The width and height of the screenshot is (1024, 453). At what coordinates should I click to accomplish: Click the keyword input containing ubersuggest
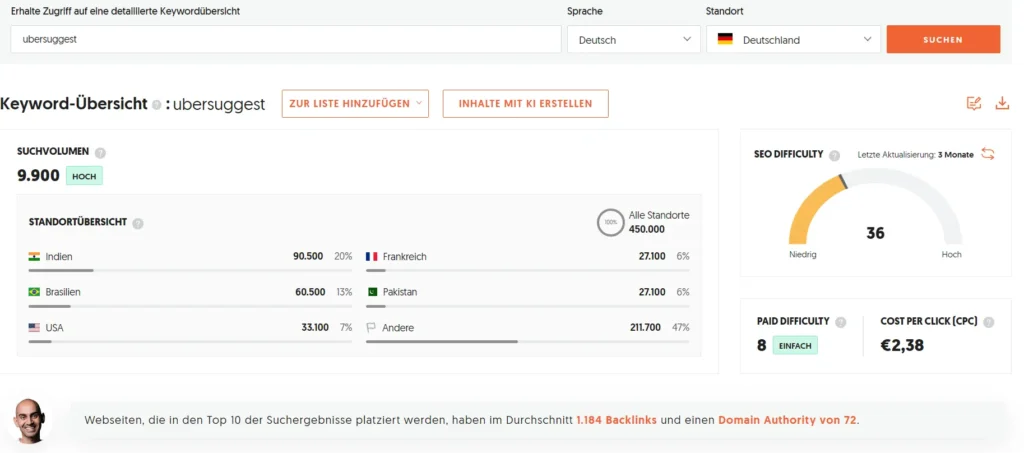coord(286,40)
